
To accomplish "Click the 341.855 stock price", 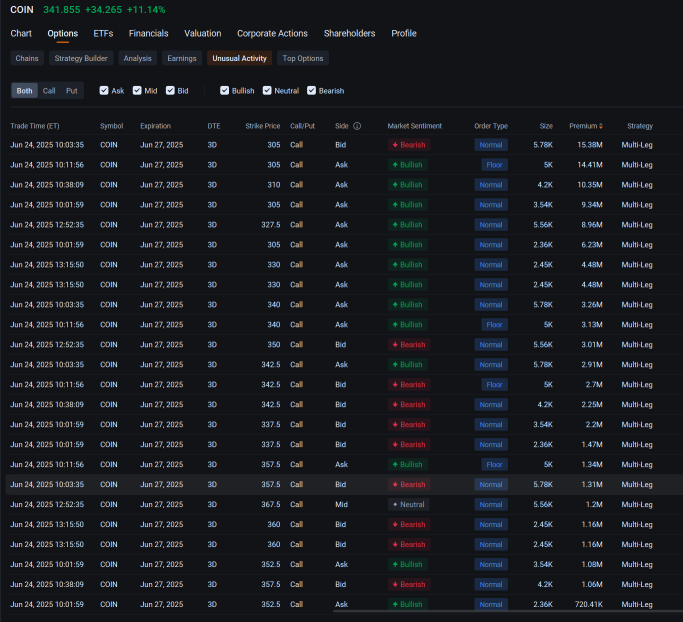I will pos(61,10).
